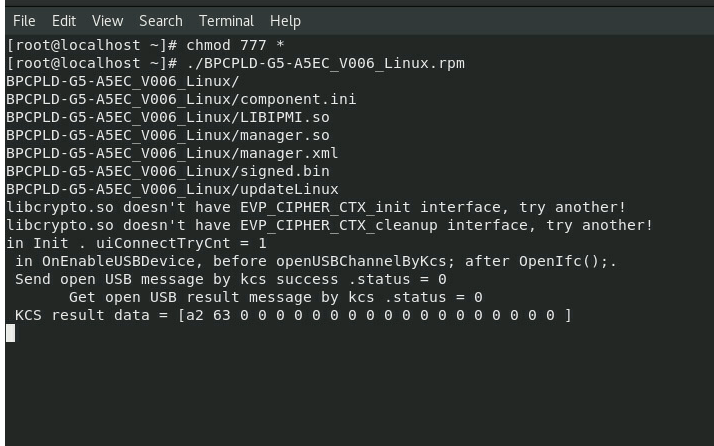The height and width of the screenshot is (446, 714).
Task: Click the signed.bin output line
Action: coord(168,171)
